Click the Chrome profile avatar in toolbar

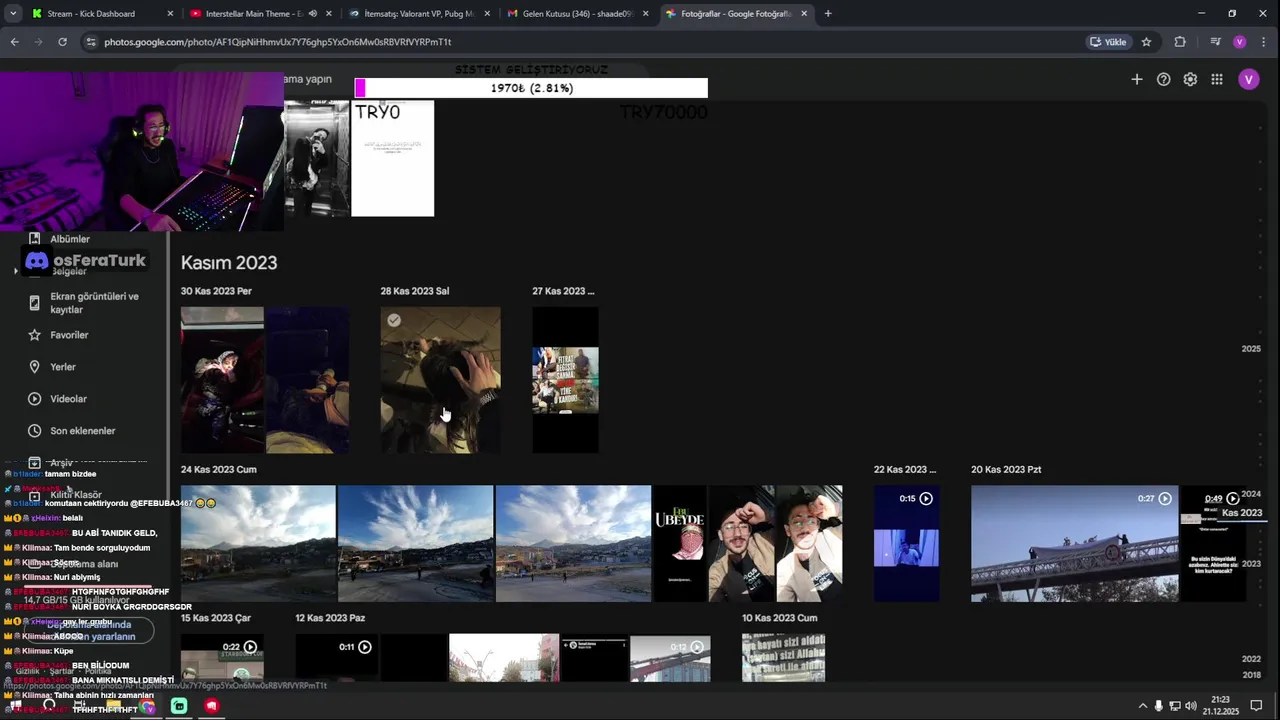1239,42
